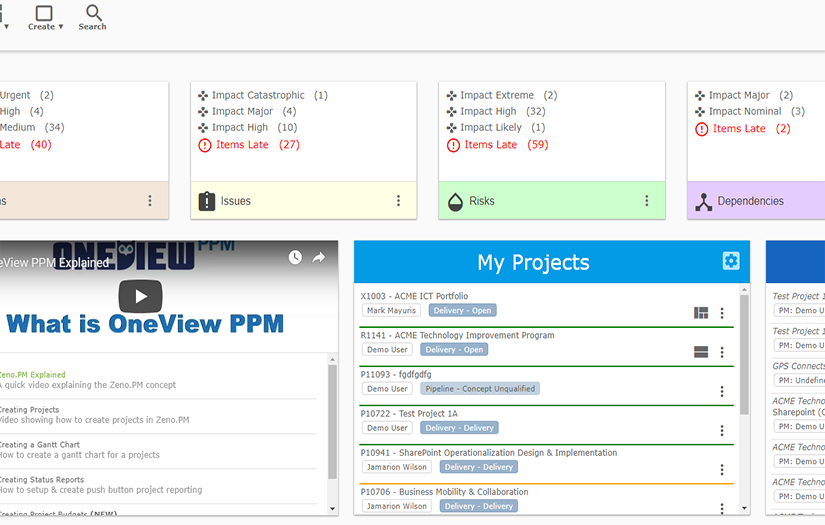Viewport: 825px width, 525px height.
Task: Click Delivery - Delivery badge for P10722
Action: click(459, 428)
